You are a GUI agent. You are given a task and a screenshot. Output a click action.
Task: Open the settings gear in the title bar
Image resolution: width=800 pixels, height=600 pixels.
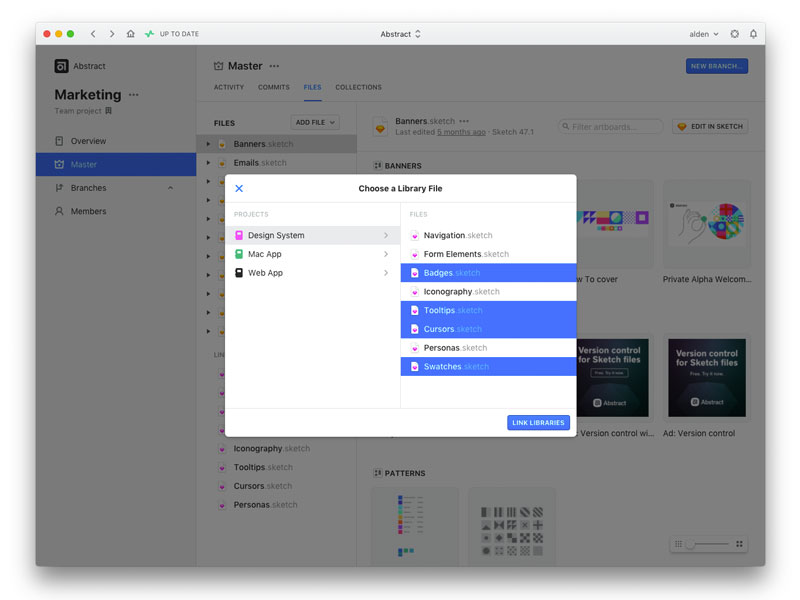(x=735, y=34)
